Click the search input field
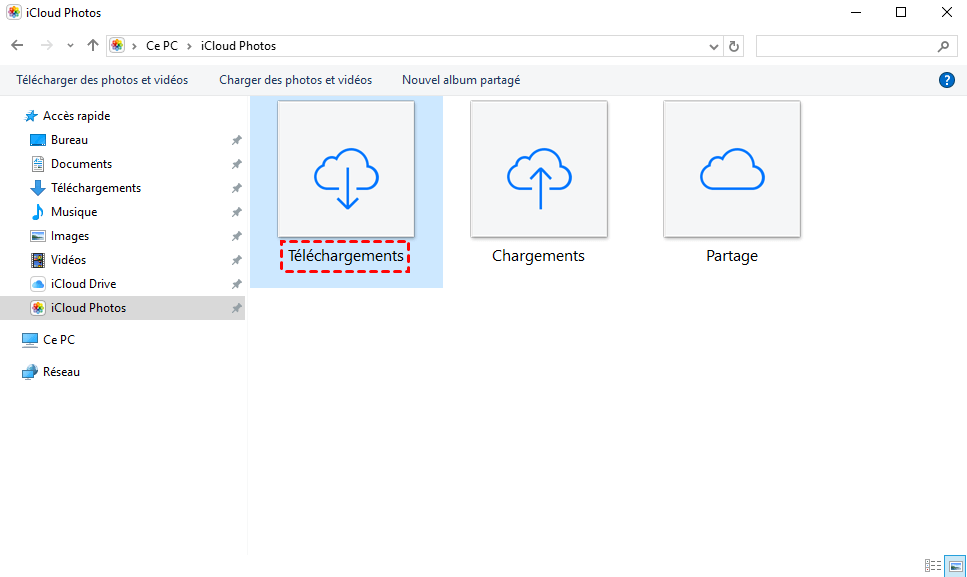Image resolution: width=967 pixels, height=577 pixels. coord(857,46)
